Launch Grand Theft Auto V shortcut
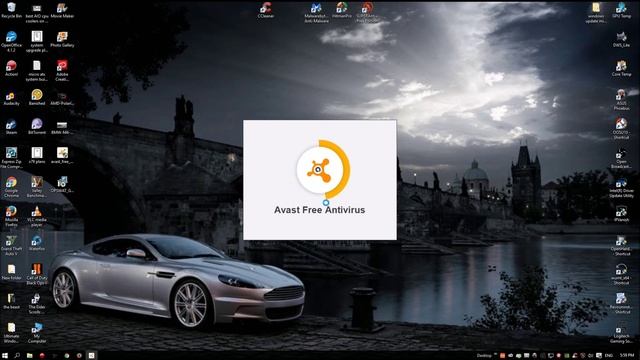 point(11,245)
